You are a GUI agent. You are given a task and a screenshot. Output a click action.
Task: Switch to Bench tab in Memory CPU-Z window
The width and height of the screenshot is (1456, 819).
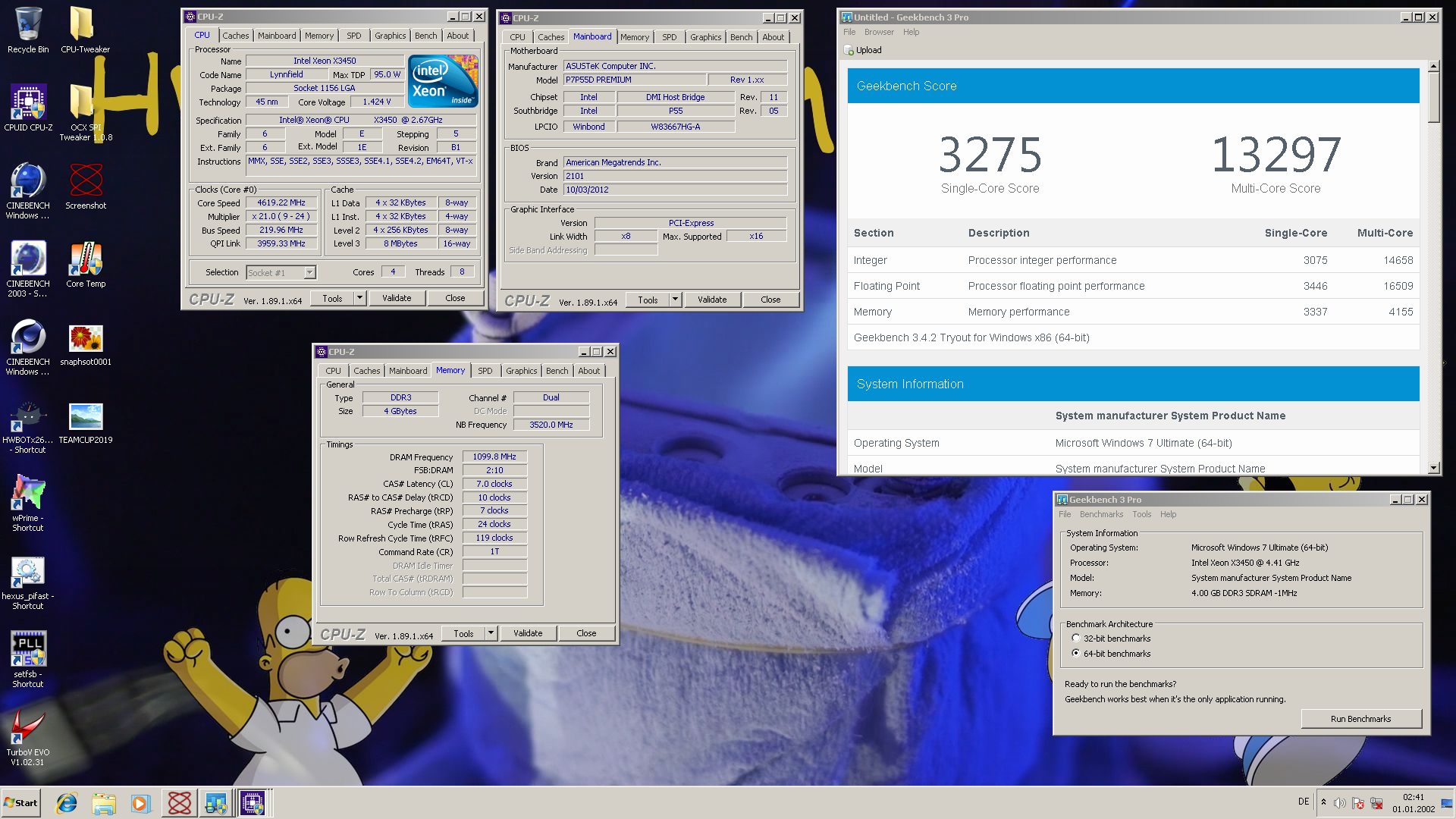[557, 371]
